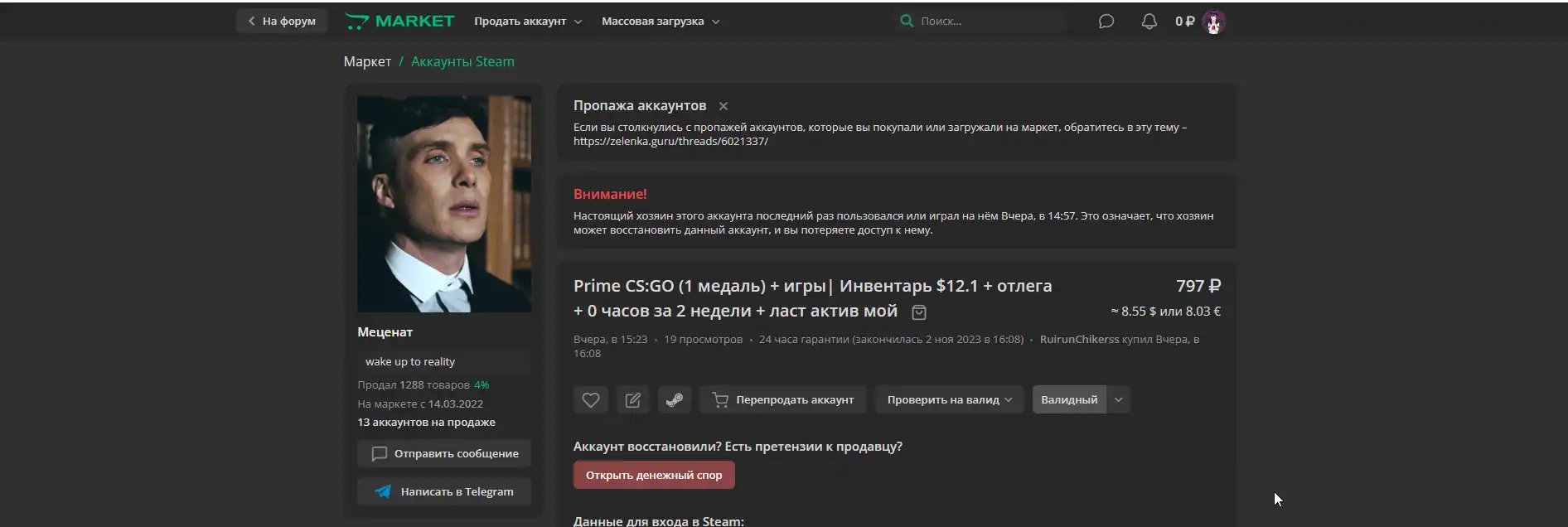This screenshot has height=527, width=1568.
Task: Click Написать в Telegram button
Action: point(444,491)
